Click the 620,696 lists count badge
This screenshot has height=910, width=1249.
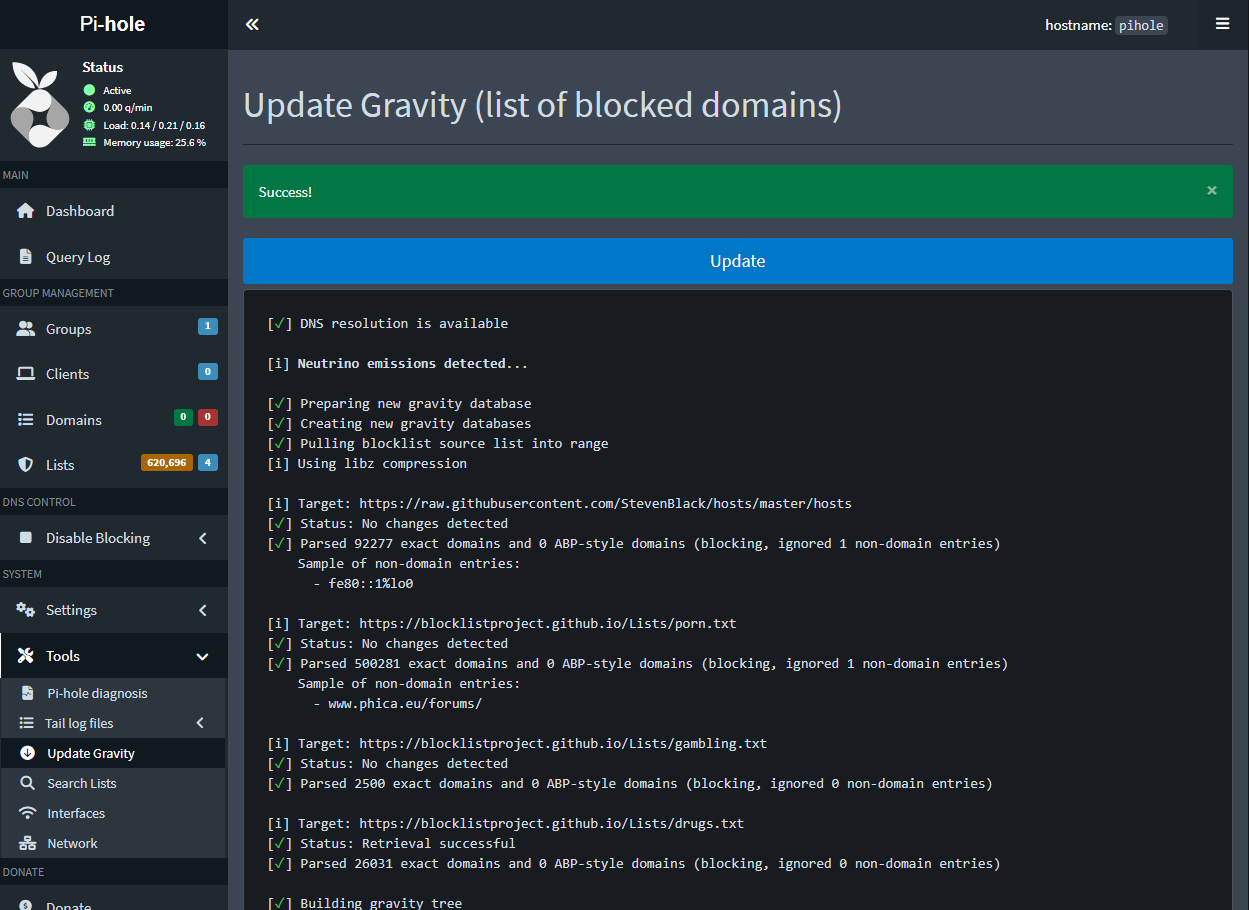coord(167,463)
